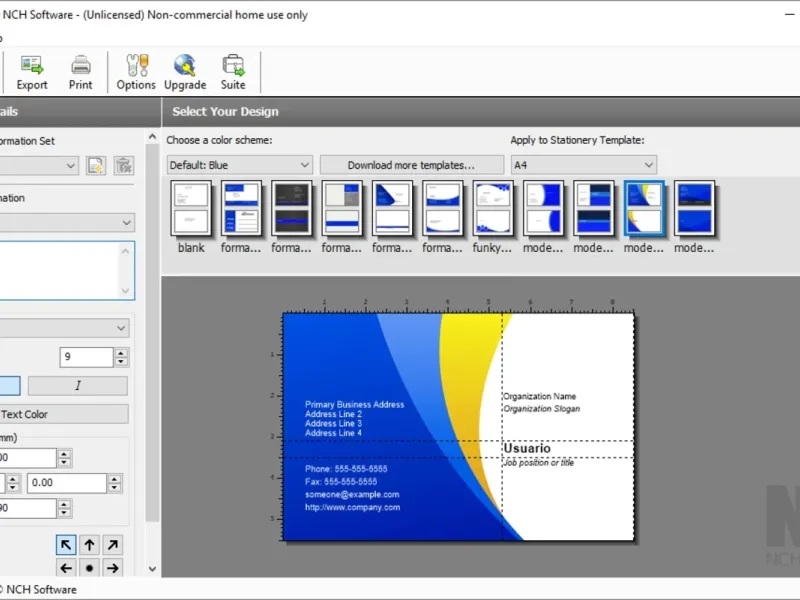The height and width of the screenshot is (600, 800).
Task: Click 'Primary Business Address' text on card
Action: click(355, 405)
